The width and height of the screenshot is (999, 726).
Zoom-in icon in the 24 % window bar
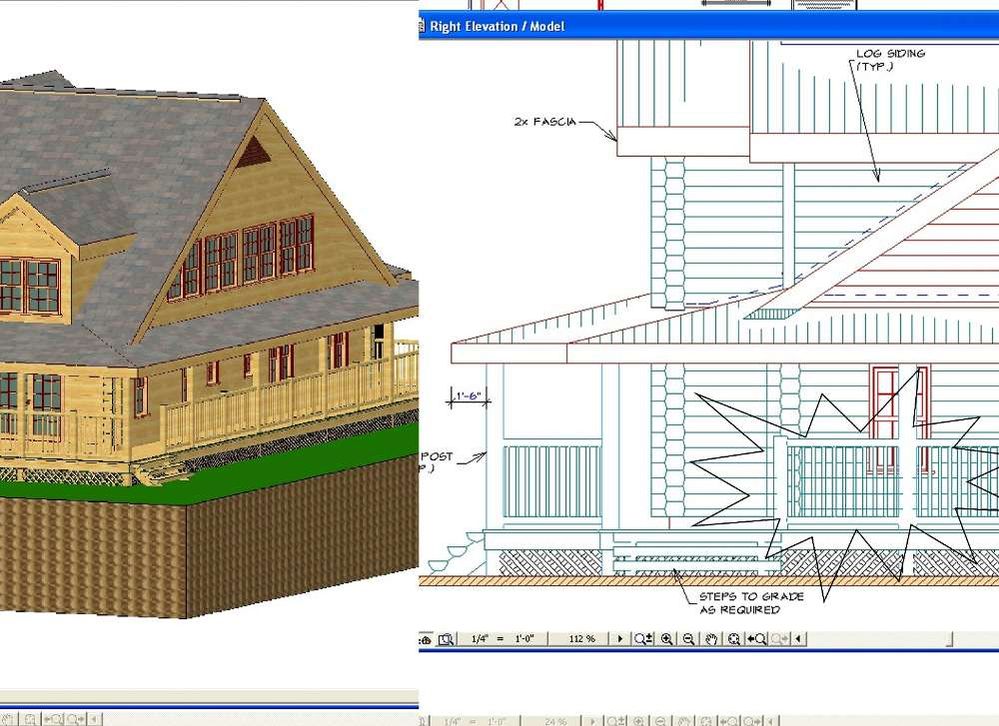click(x=638, y=722)
